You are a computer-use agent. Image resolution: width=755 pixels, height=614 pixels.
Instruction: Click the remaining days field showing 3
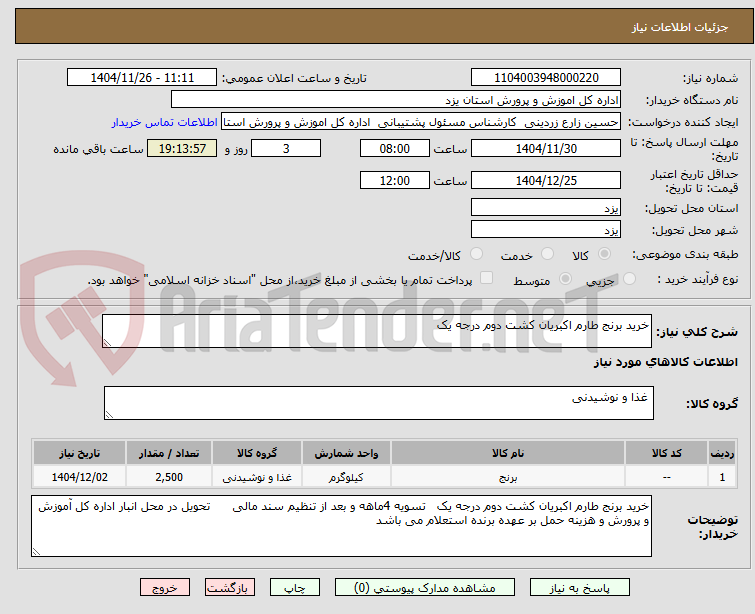286,148
